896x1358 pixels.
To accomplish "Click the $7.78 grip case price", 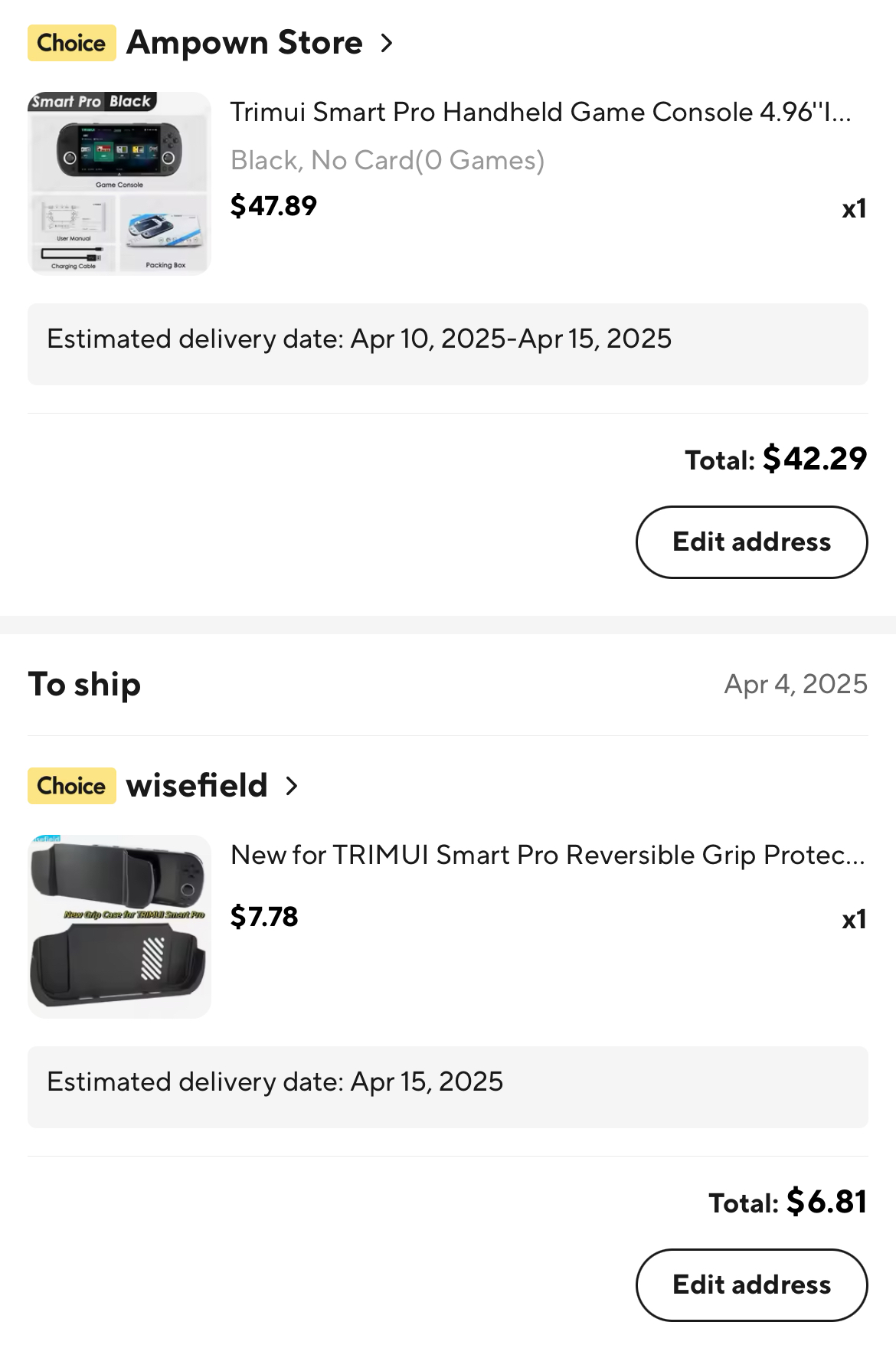I will [264, 917].
